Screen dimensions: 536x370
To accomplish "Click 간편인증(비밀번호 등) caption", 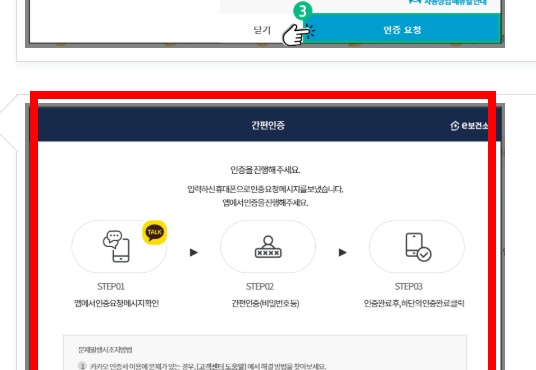I will click(x=265, y=303).
